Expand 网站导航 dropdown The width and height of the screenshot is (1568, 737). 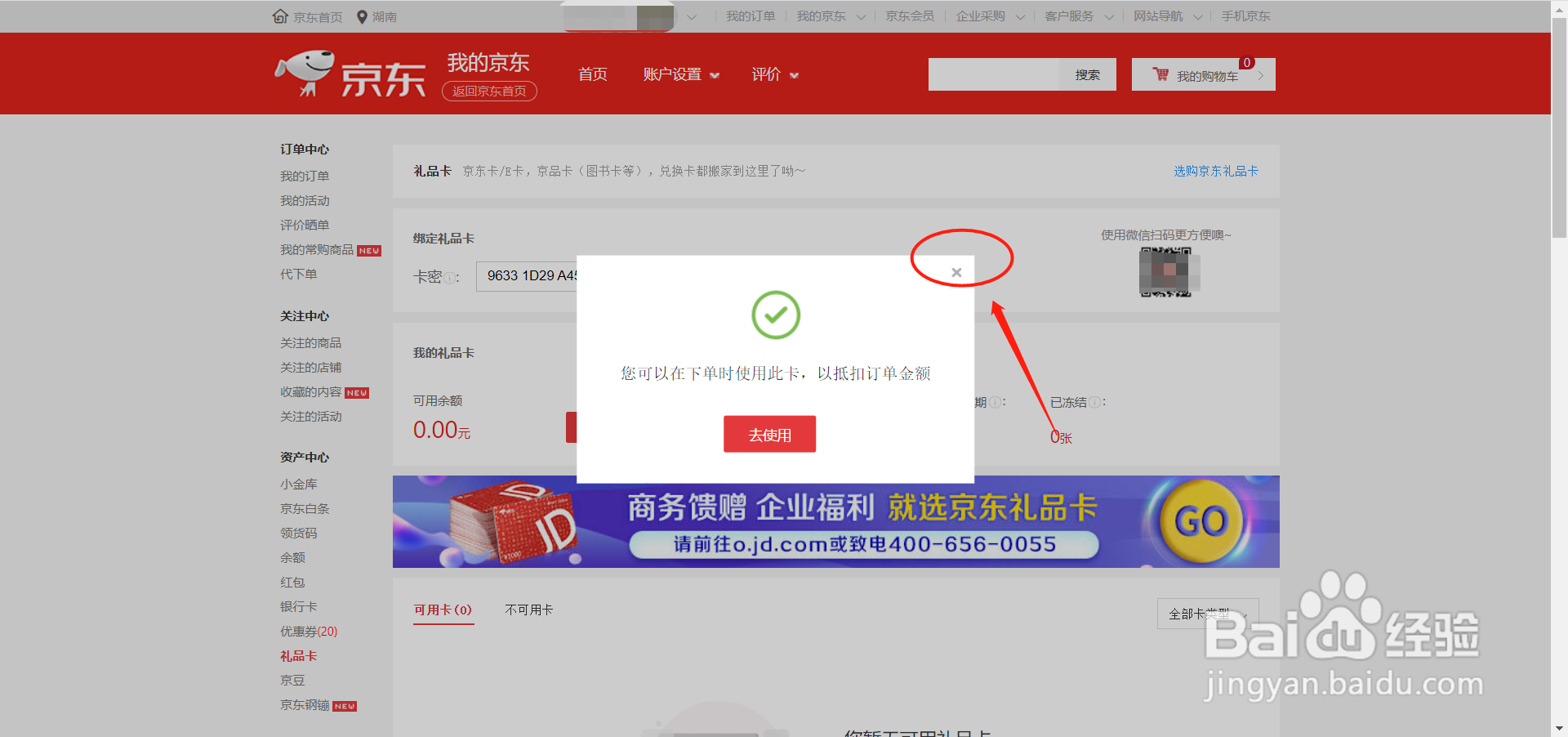tap(1168, 16)
